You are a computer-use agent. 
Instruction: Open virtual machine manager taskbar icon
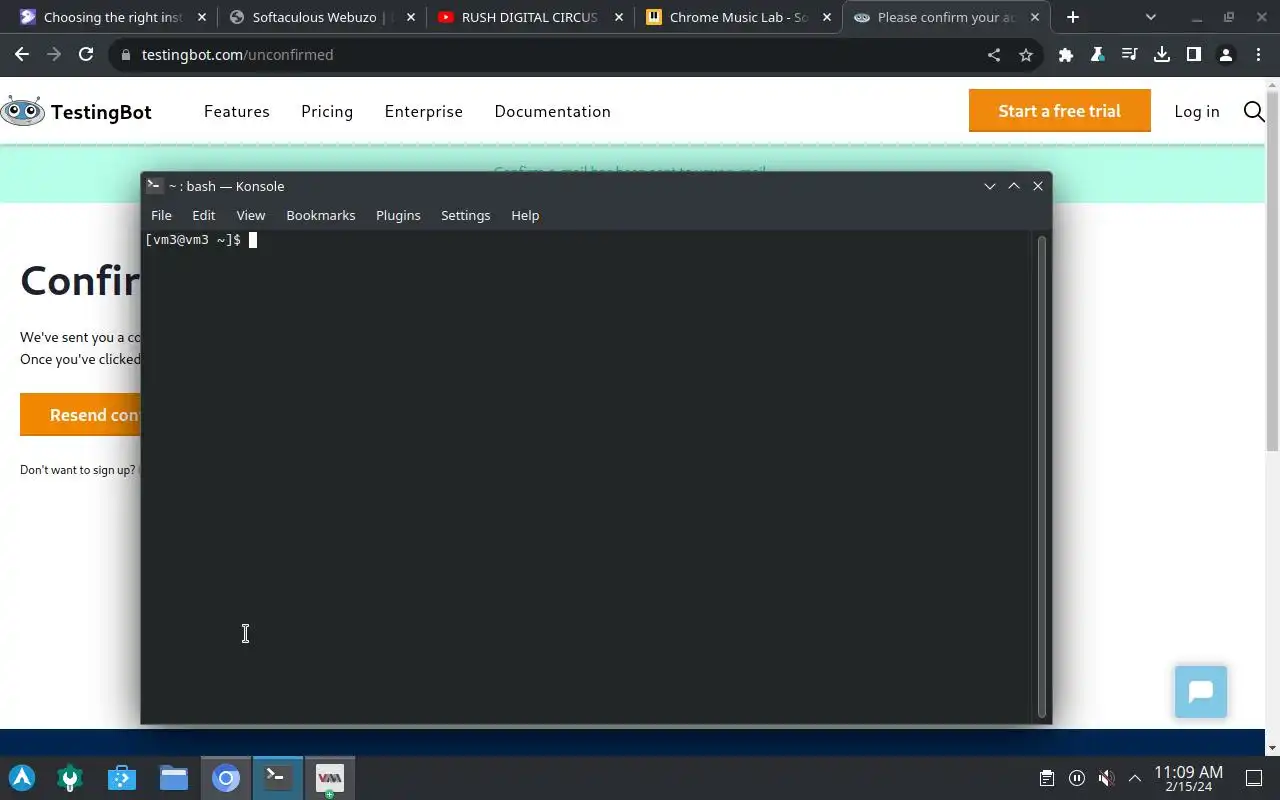tap(330, 778)
